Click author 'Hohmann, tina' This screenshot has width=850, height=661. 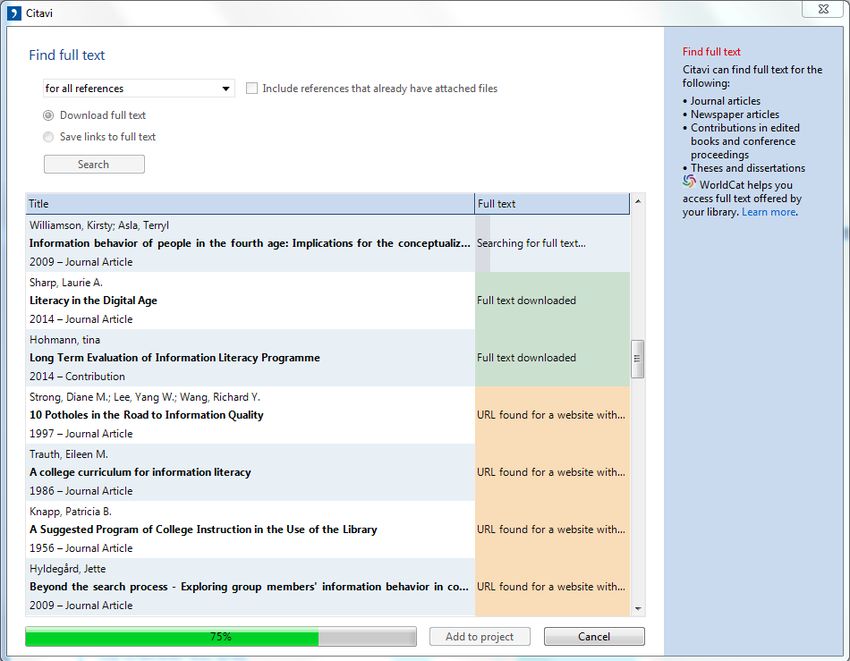tap(65, 340)
